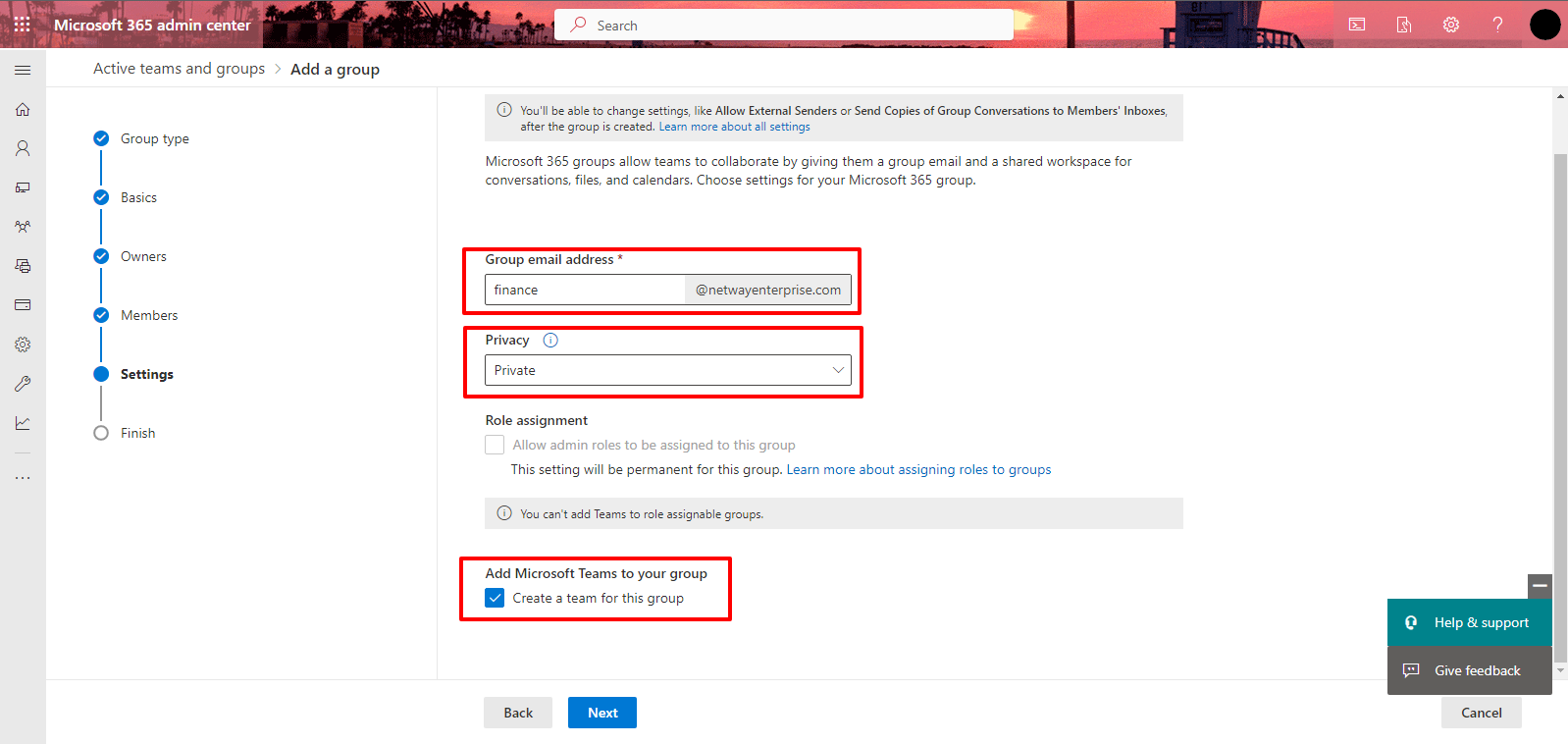Open Users icon in the sidebar
Screen dimensions: 1568x744
(23, 148)
